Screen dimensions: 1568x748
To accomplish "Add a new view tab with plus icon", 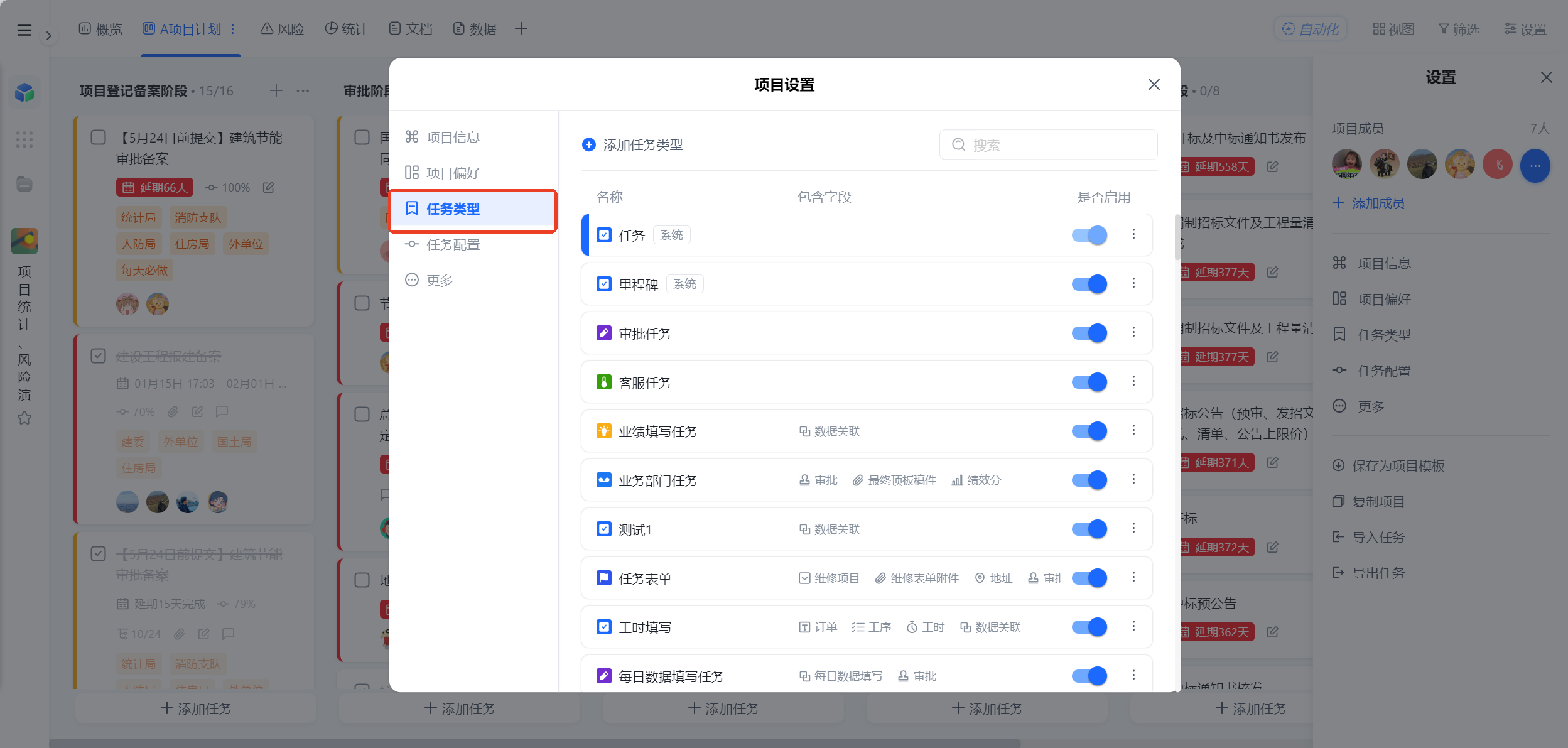I will tap(521, 28).
